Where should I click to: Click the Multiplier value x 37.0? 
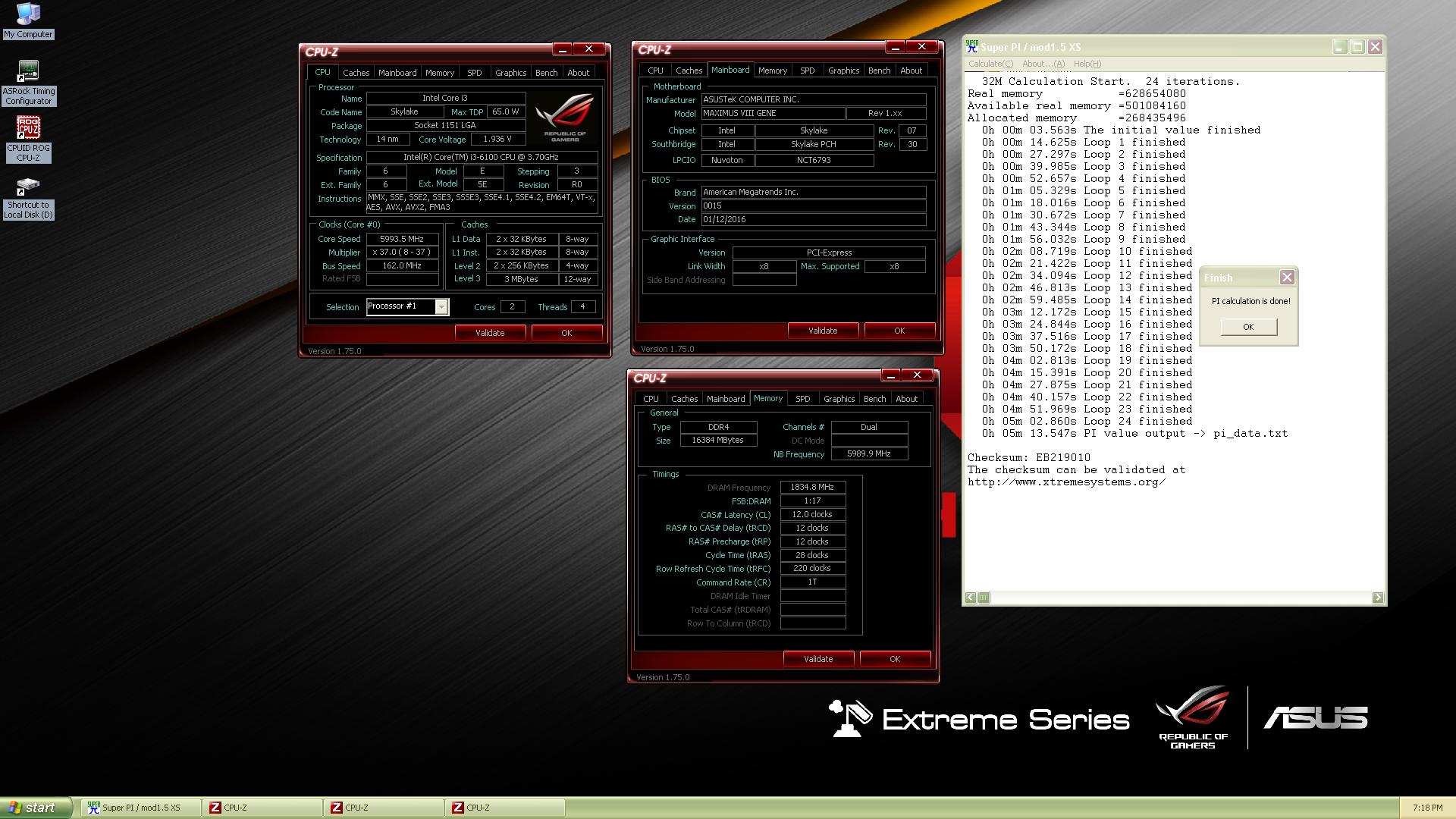pyautogui.click(x=402, y=253)
